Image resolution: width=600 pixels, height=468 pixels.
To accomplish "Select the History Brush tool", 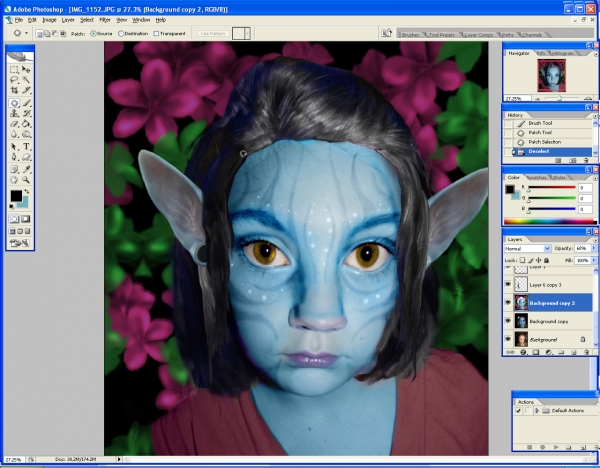I will coord(26,113).
